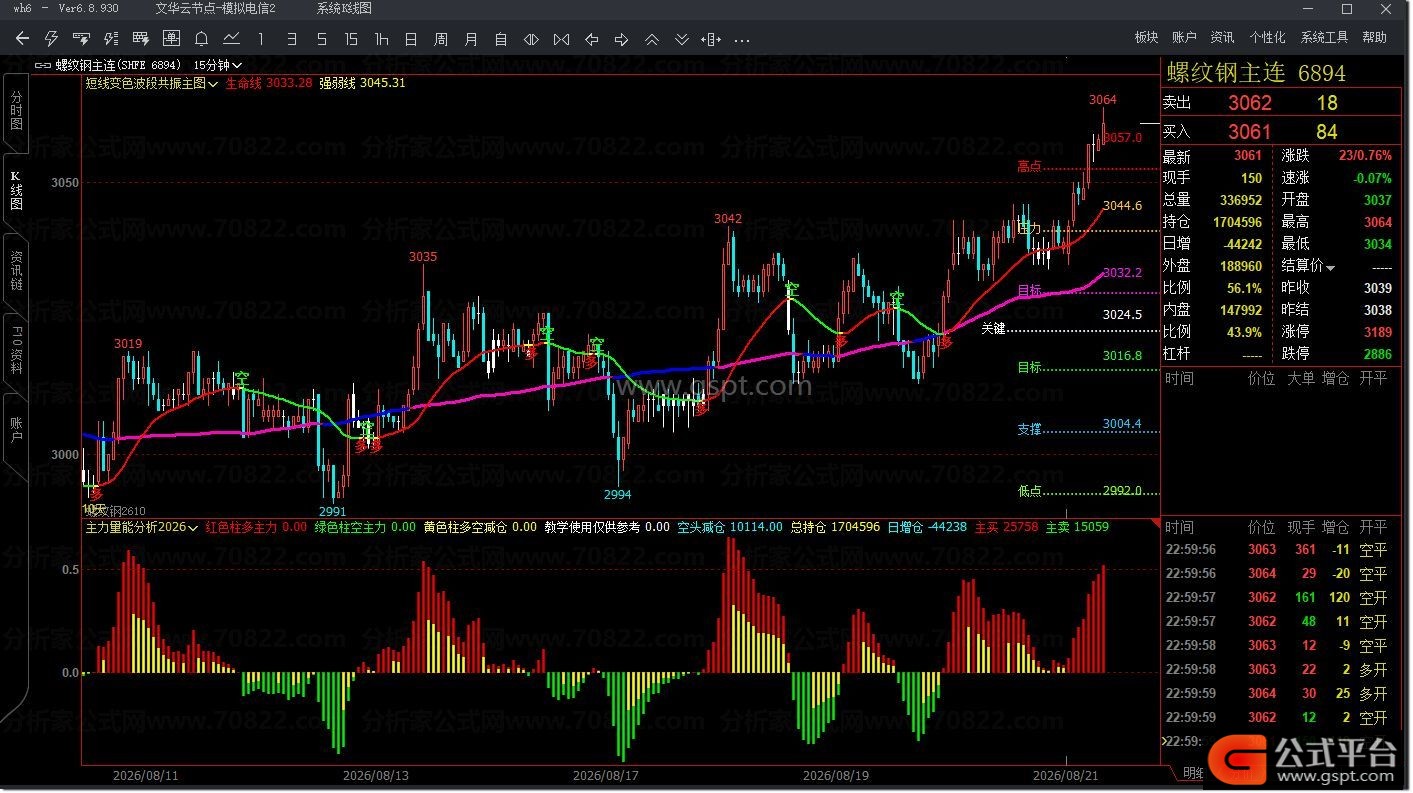The width and height of the screenshot is (1413, 793).
Task: Click the lightning quick-order icon
Action: coord(52,39)
